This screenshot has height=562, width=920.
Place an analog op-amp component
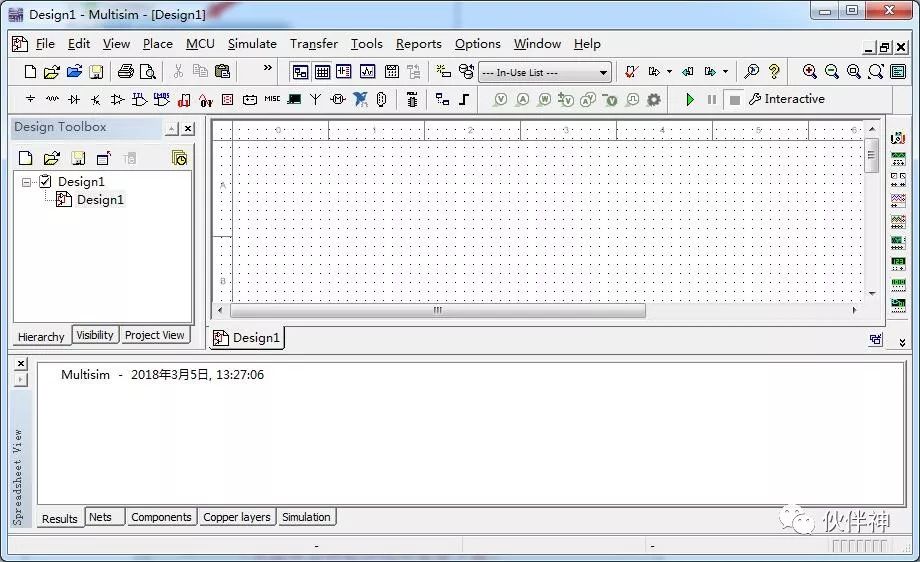[x=117, y=100]
